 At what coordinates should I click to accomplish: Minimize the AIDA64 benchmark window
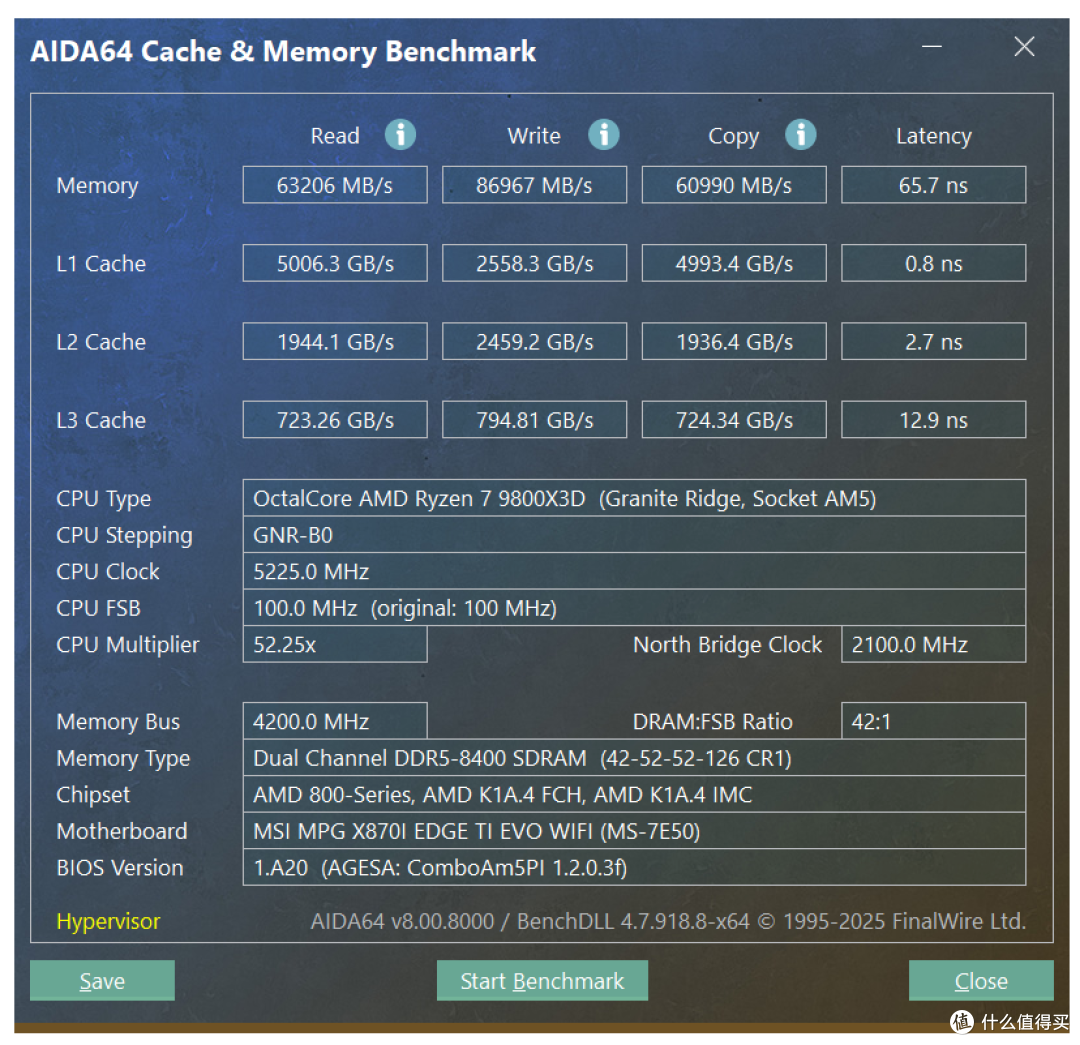tap(932, 46)
